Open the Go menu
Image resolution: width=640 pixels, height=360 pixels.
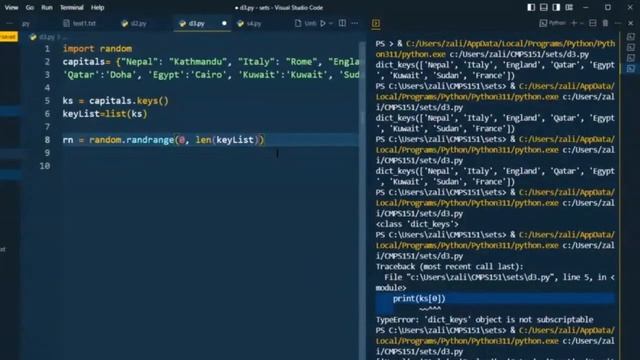click(x=30, y=7)
